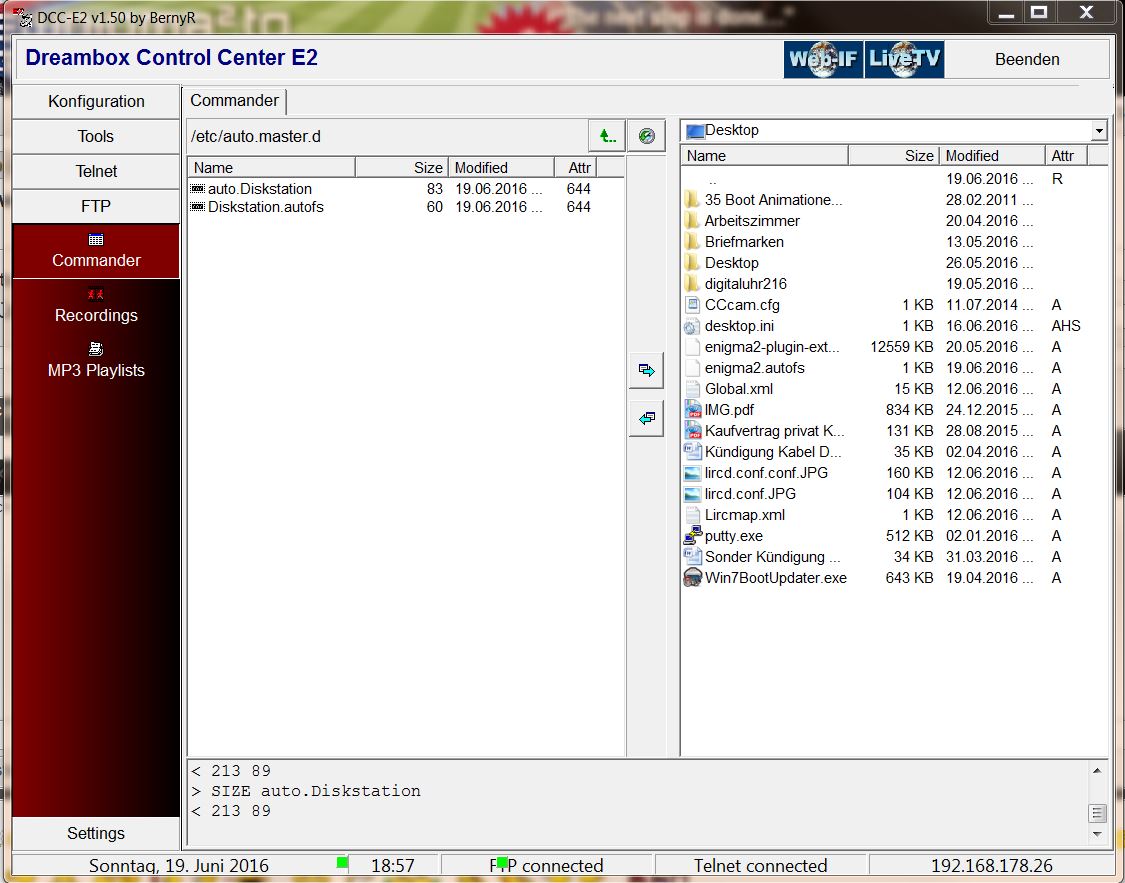Switch to the Commander tab
Image resolution: width=1125 pixels, height=883 pixels.
(x=234, y=101)
